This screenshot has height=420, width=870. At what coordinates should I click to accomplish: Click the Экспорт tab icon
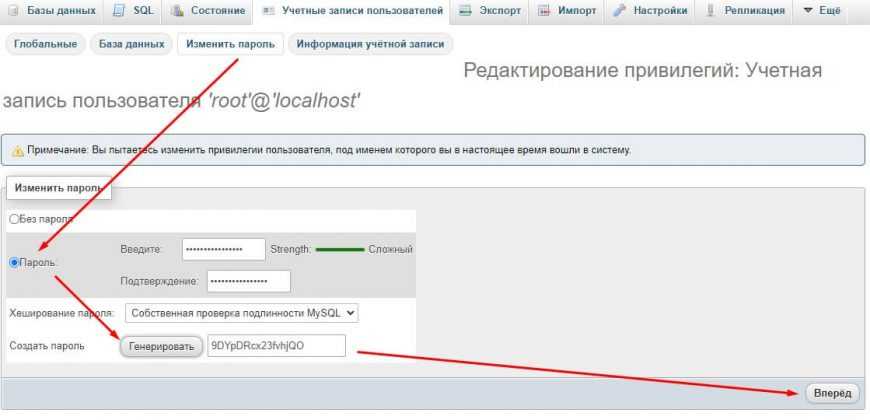click(466, 11)
